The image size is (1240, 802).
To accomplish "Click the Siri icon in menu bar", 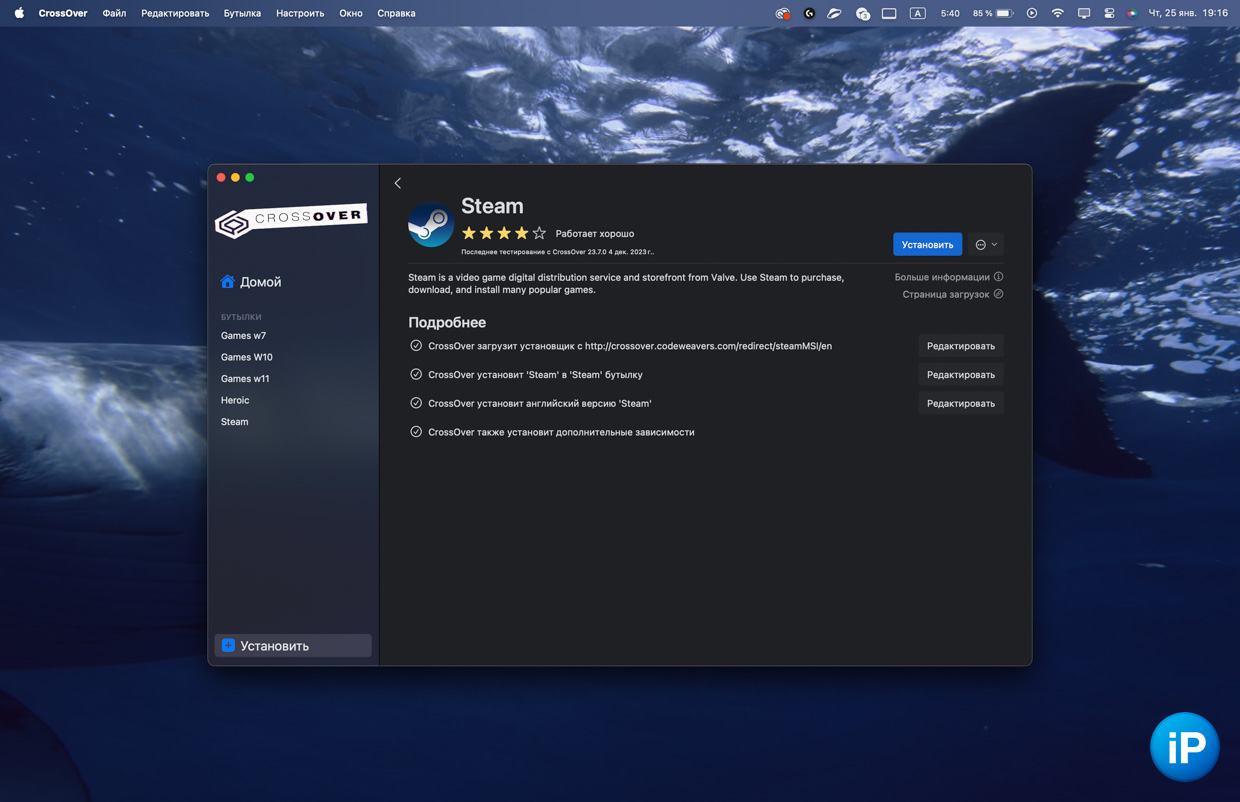I will [1132, 13].
